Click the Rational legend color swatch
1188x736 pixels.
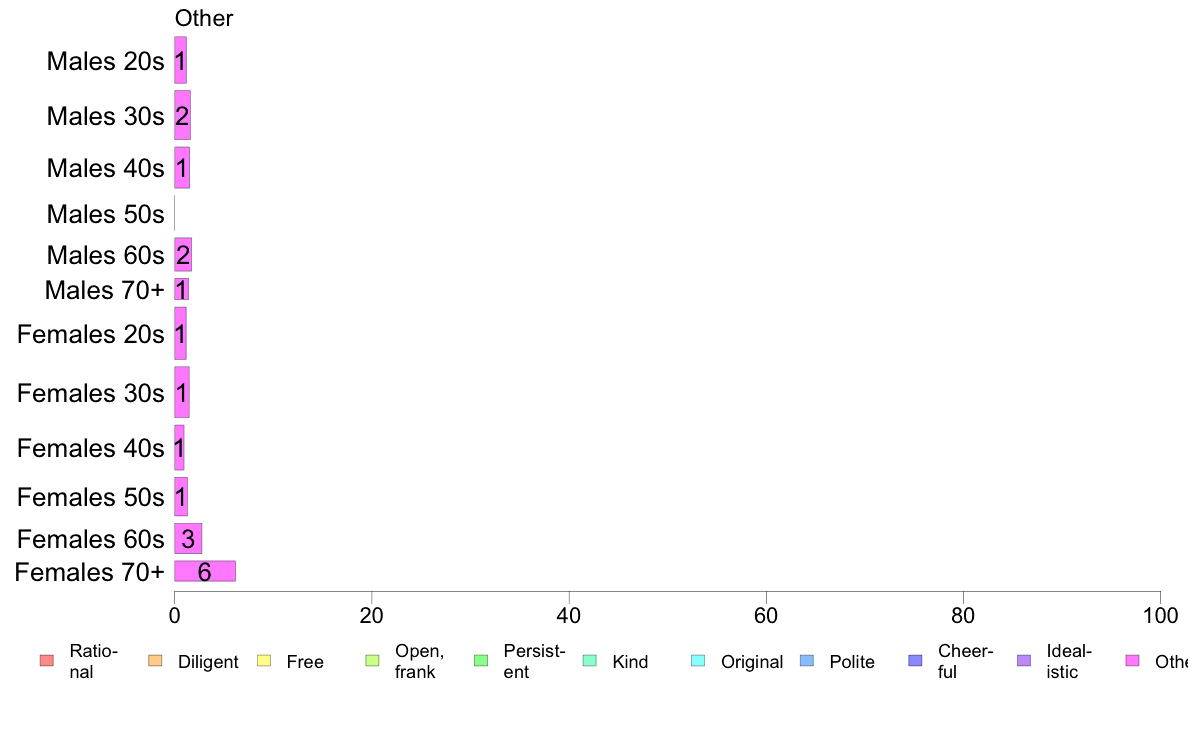click(47, 661)
